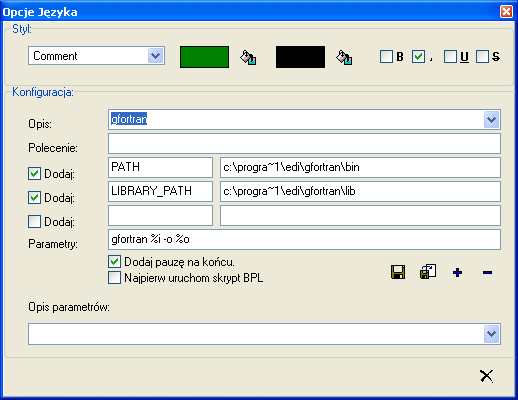The image size is (518, 400).
Task: Check the third empty Dodaj checkbox
Action: (34, 222)
